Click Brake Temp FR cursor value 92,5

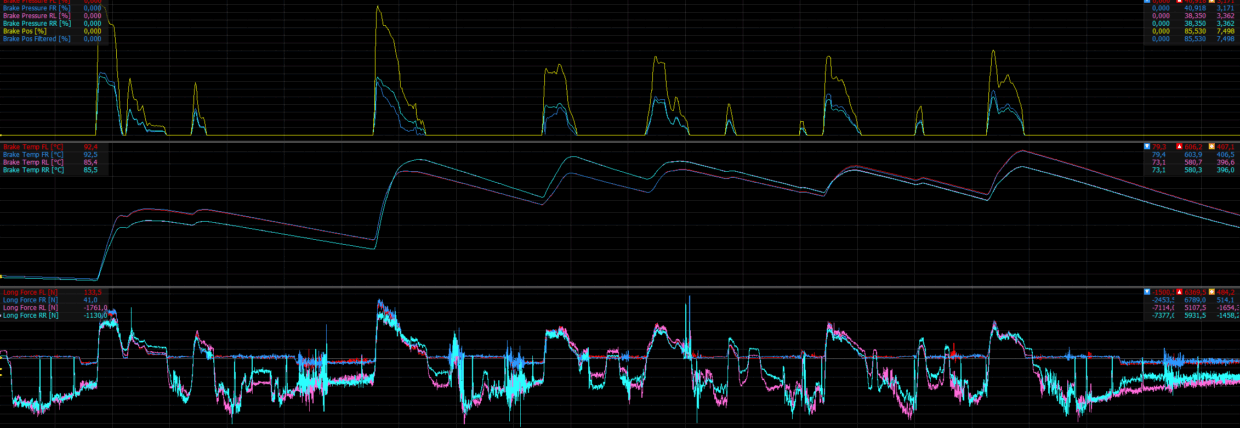[x=90, y=155]
